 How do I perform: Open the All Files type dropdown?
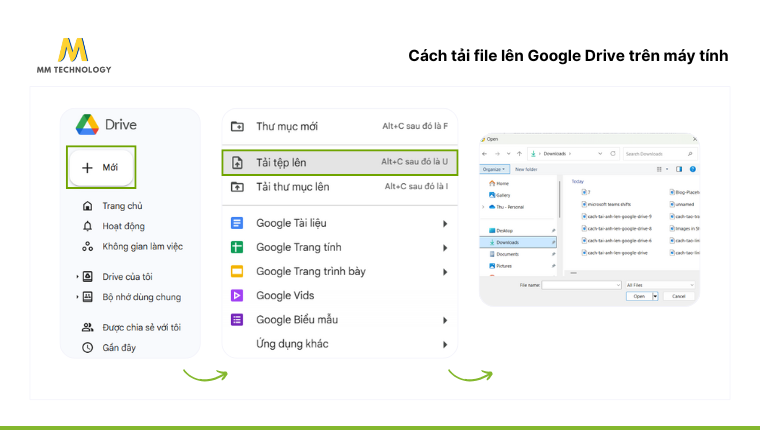click(660, 285)
